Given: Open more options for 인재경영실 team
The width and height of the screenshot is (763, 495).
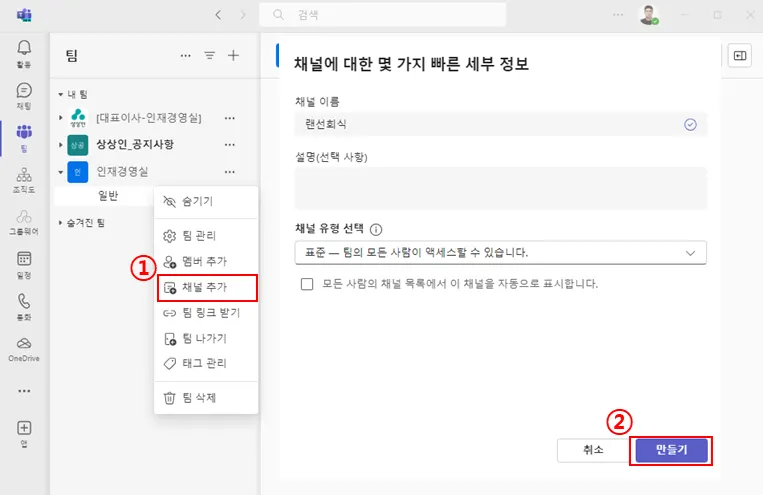Looking at the screenshot, I should click(x=230, y=172).
